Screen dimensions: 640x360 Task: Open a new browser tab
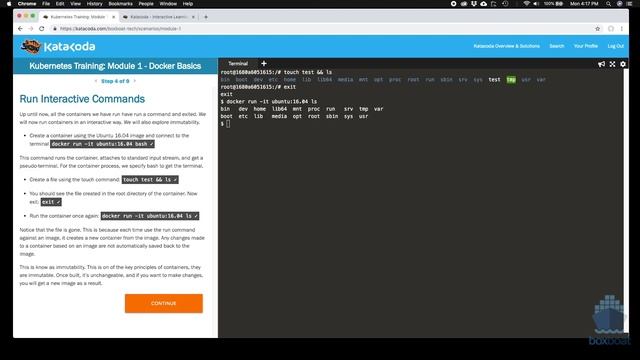(x=206, y=17)
